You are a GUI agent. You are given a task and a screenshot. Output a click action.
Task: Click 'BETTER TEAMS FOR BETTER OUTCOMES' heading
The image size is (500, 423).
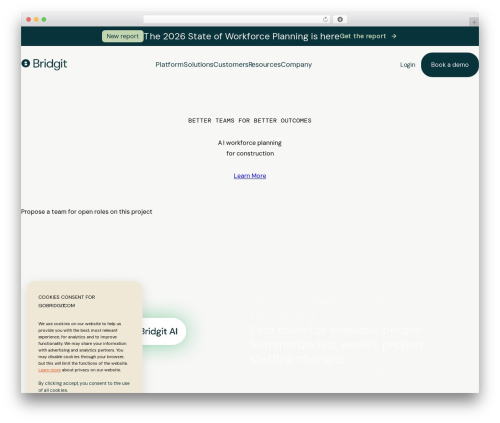[249, 120]
